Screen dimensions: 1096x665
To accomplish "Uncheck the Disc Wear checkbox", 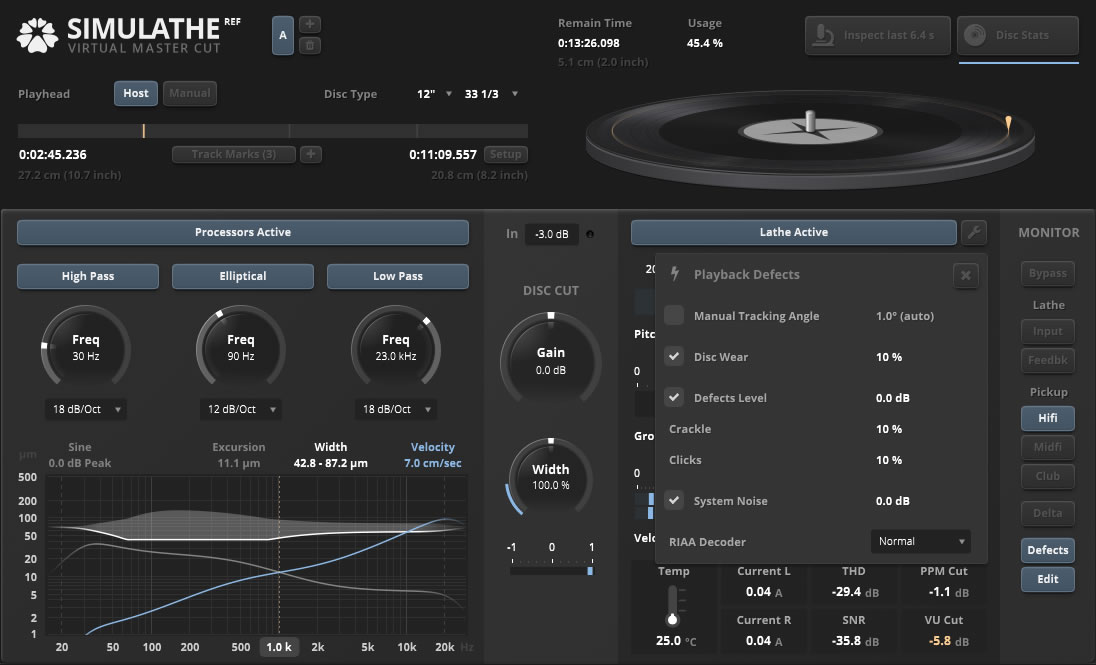I will click(674, 357).
